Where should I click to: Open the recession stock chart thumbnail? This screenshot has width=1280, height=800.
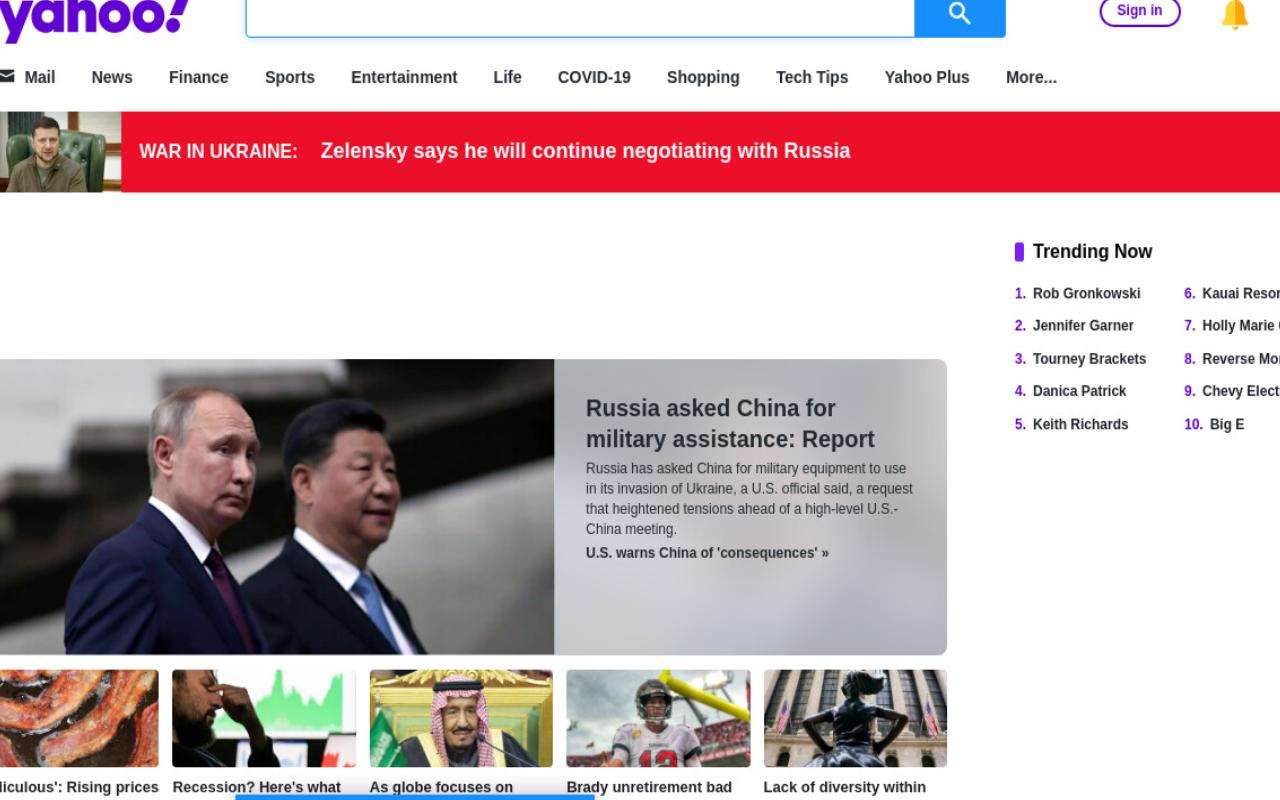click(x=264, y=719)
